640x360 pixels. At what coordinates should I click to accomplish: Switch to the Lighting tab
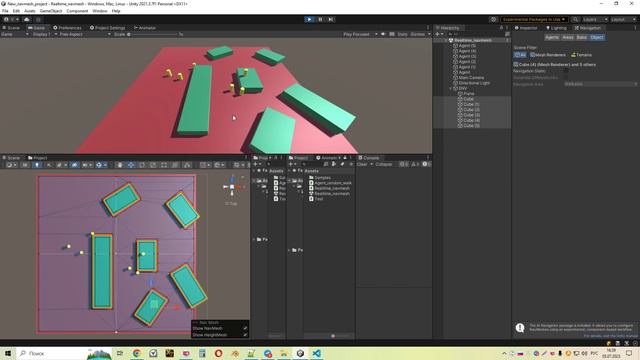point(556,28)
